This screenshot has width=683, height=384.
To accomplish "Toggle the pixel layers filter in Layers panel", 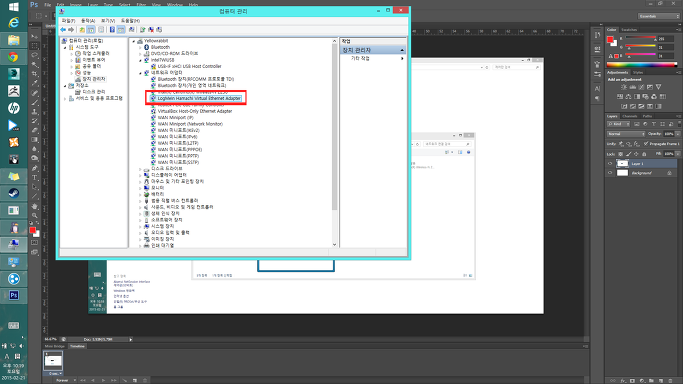I will point(637,124).
